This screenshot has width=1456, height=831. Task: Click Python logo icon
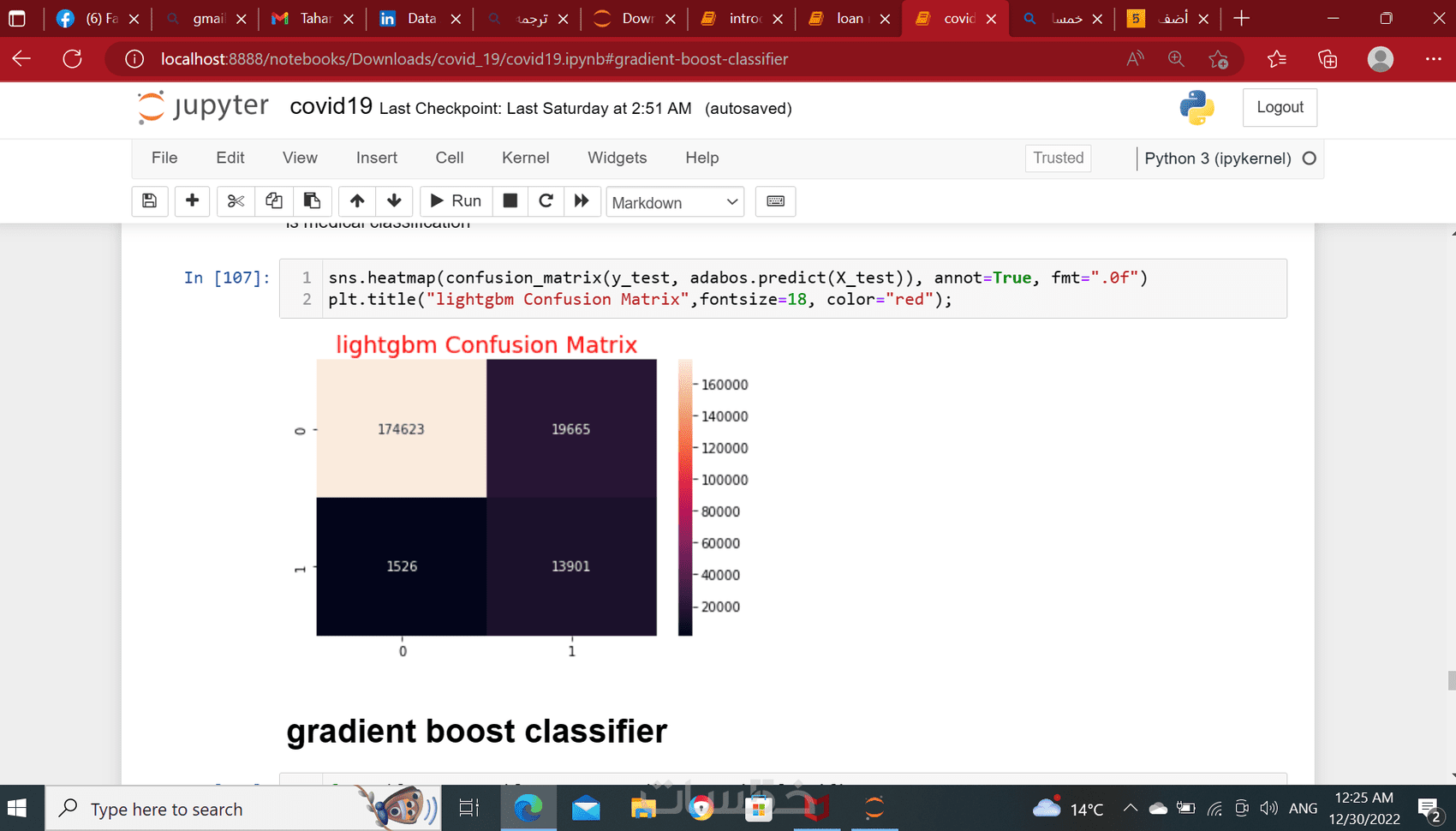tap(1196, 108)
